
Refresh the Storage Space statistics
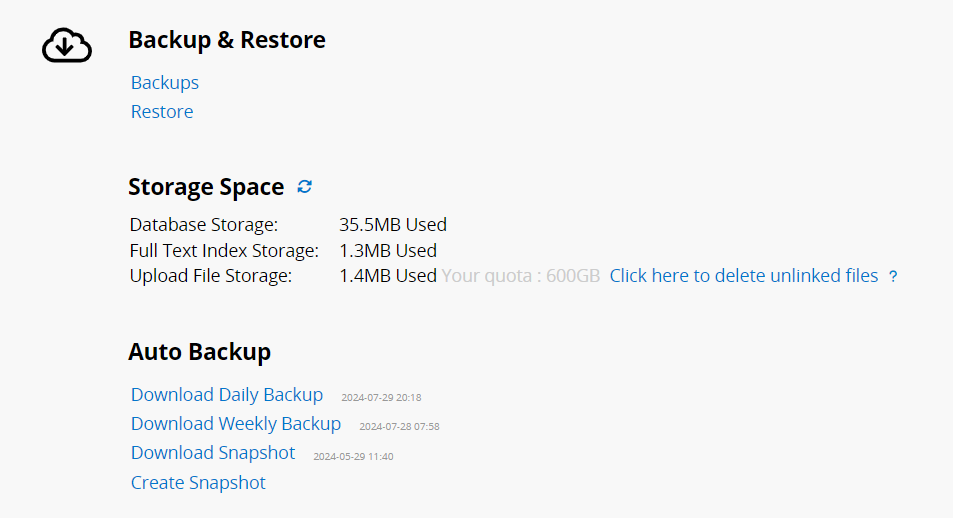(305, 187)
